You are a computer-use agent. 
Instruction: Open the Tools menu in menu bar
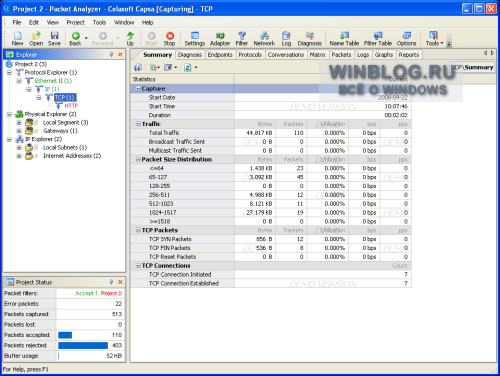(x=99, y=22)
